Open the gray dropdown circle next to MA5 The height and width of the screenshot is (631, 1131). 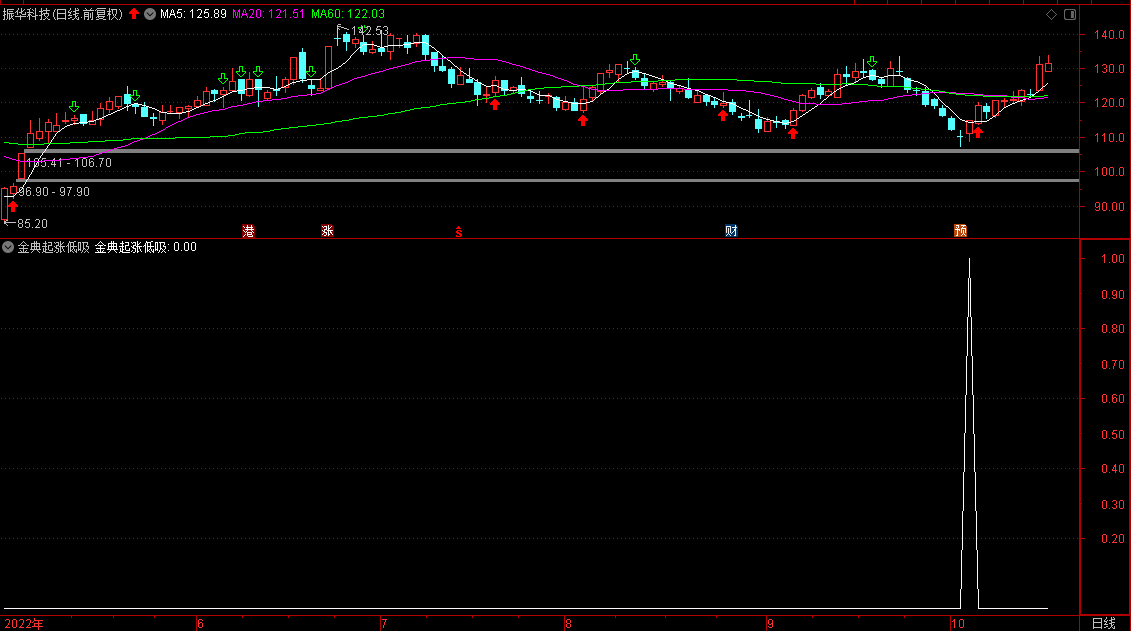150,14
